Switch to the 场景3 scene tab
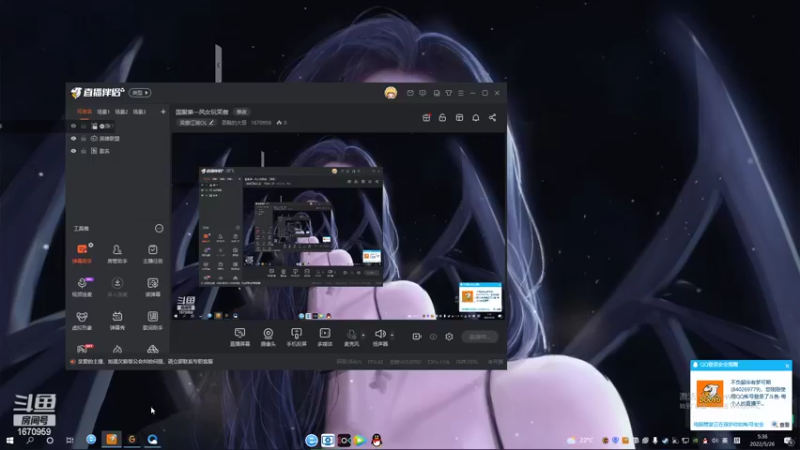Viewport: 800px width, 450px height. [139, 112]
